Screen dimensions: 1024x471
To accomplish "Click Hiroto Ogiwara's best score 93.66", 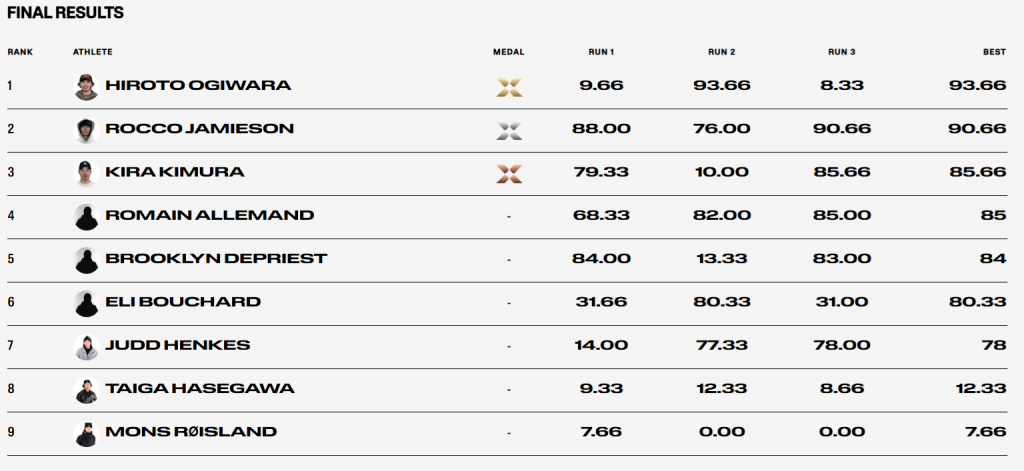I will 977,86.
